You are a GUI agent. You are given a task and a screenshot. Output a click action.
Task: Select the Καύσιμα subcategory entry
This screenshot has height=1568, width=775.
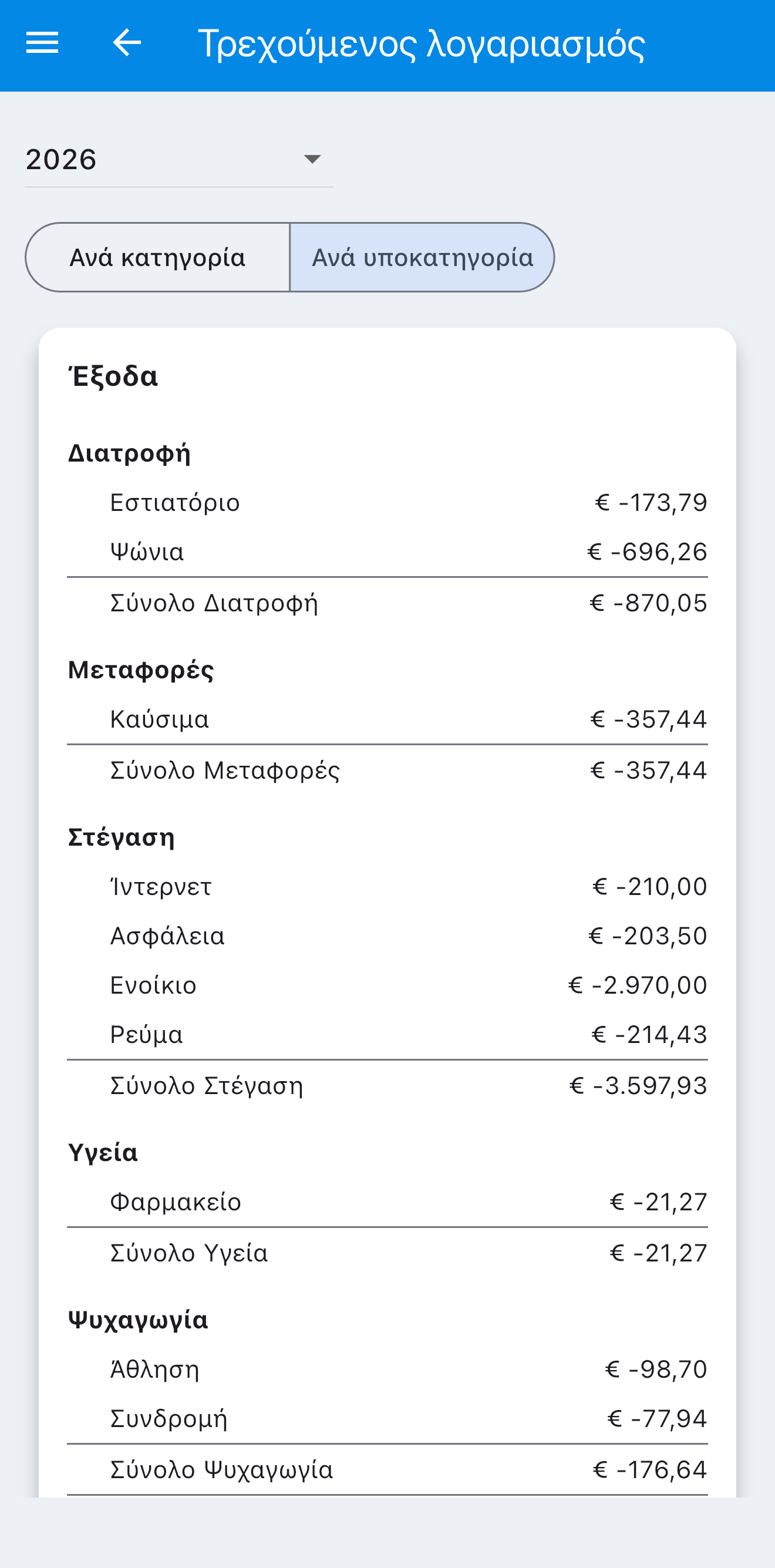tap(387, 719)
